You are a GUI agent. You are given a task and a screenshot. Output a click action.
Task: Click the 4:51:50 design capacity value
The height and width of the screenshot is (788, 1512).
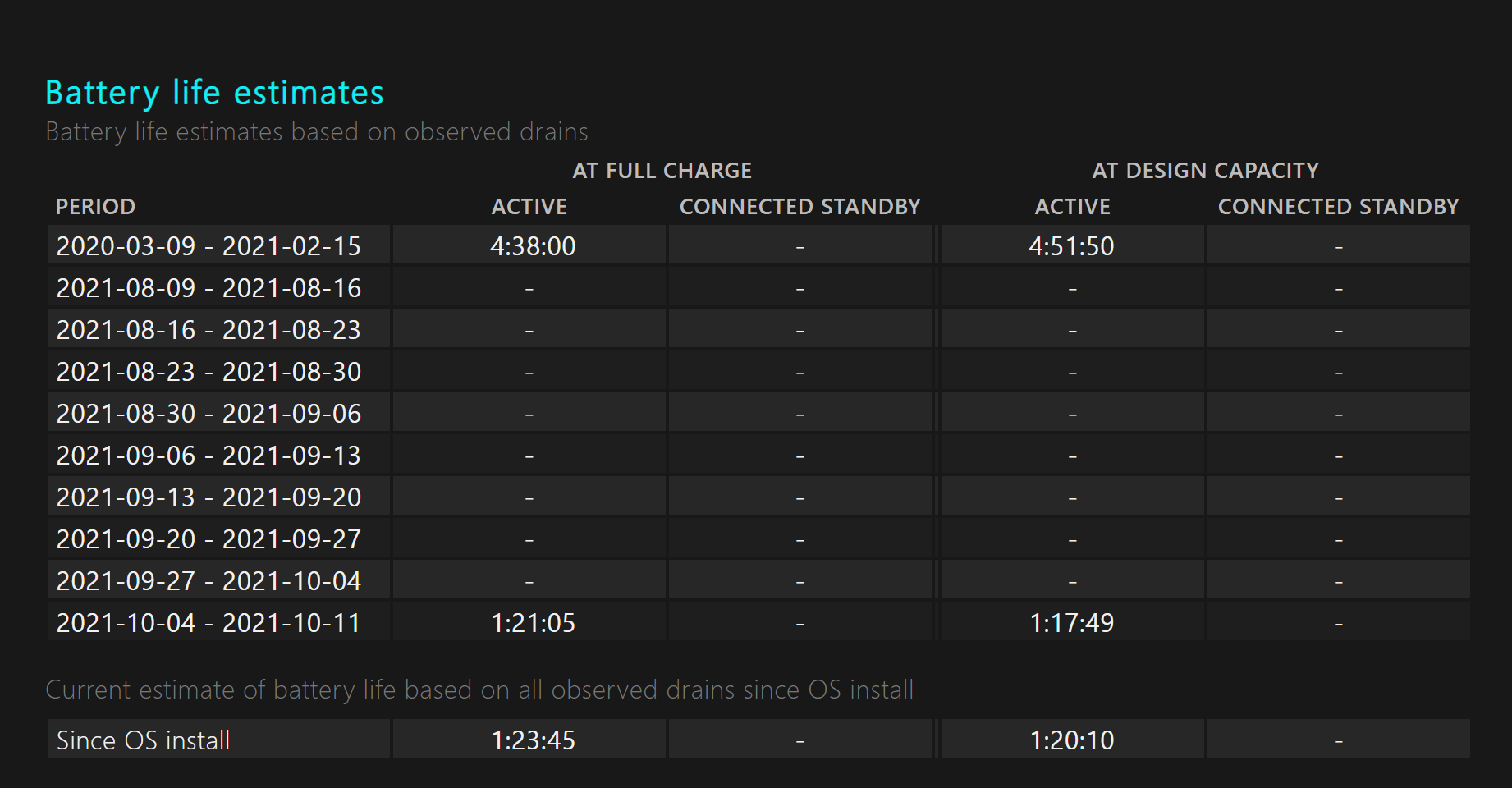tap(1071, 246)
